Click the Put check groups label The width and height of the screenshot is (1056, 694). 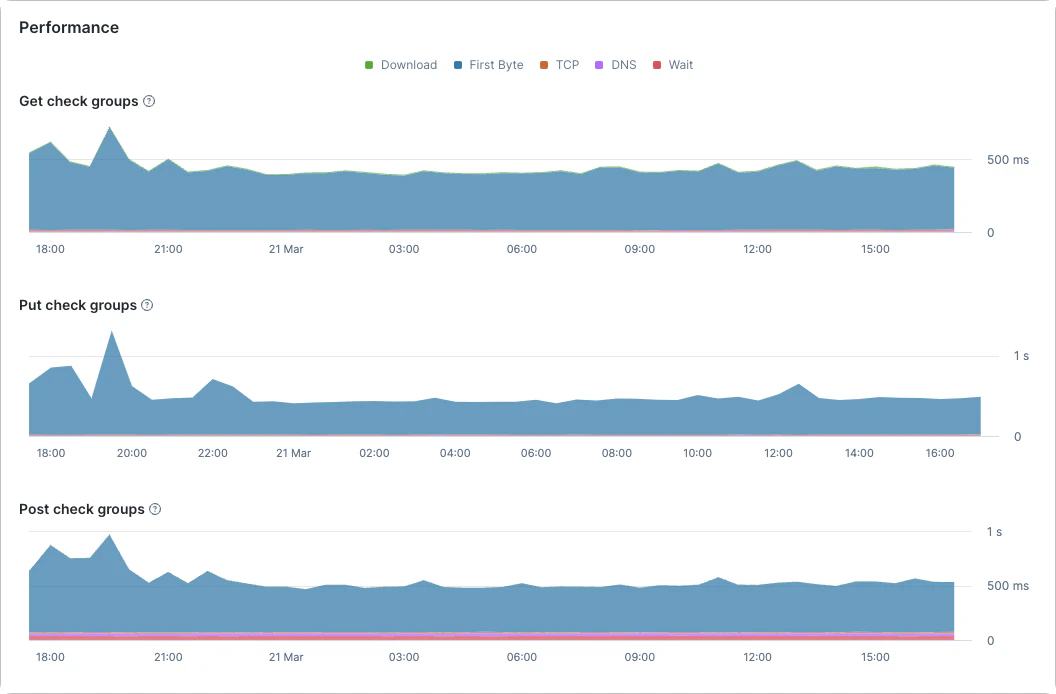(x=77, y=305)
